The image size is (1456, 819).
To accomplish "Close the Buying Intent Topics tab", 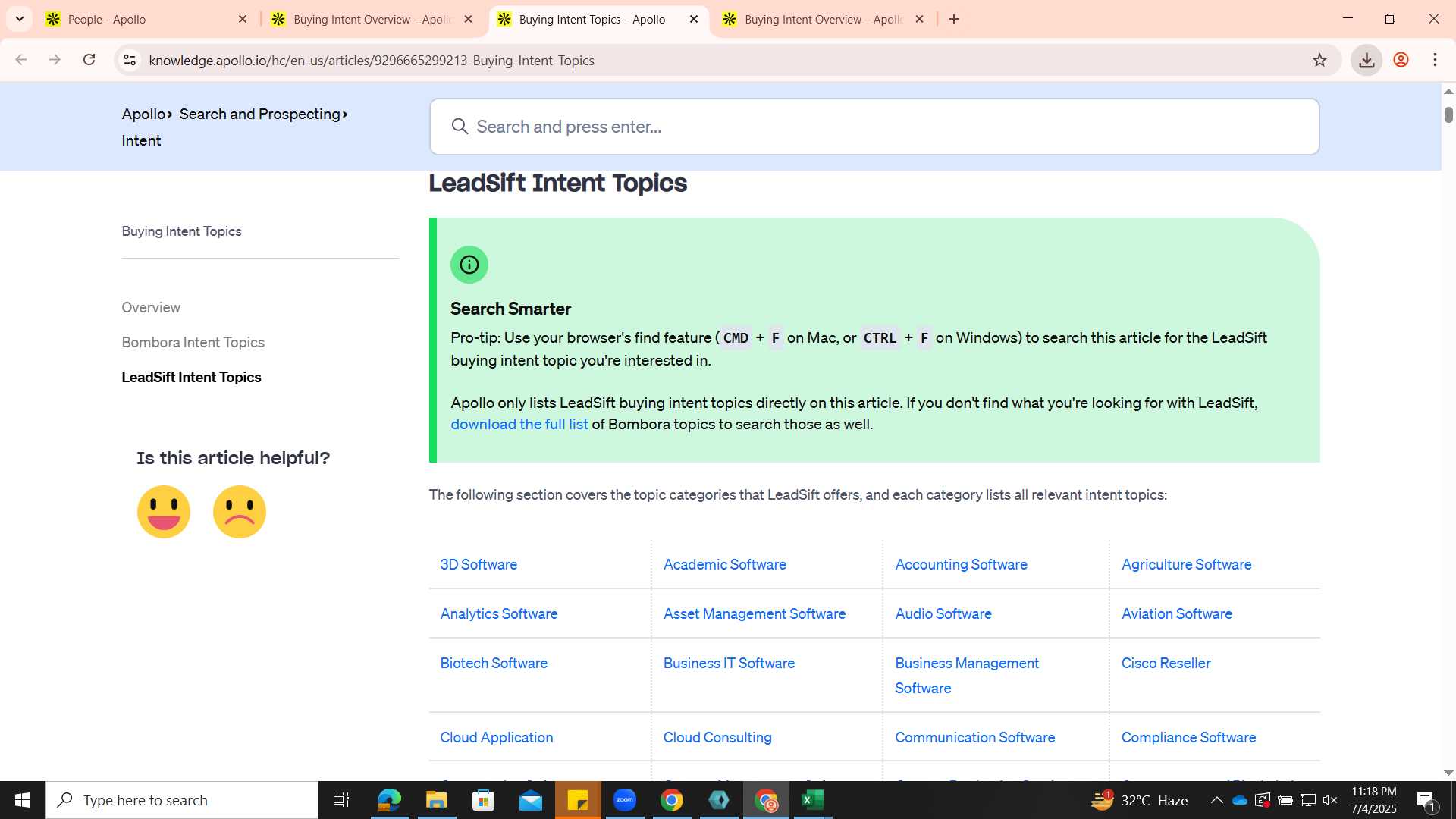I will 694,19.
